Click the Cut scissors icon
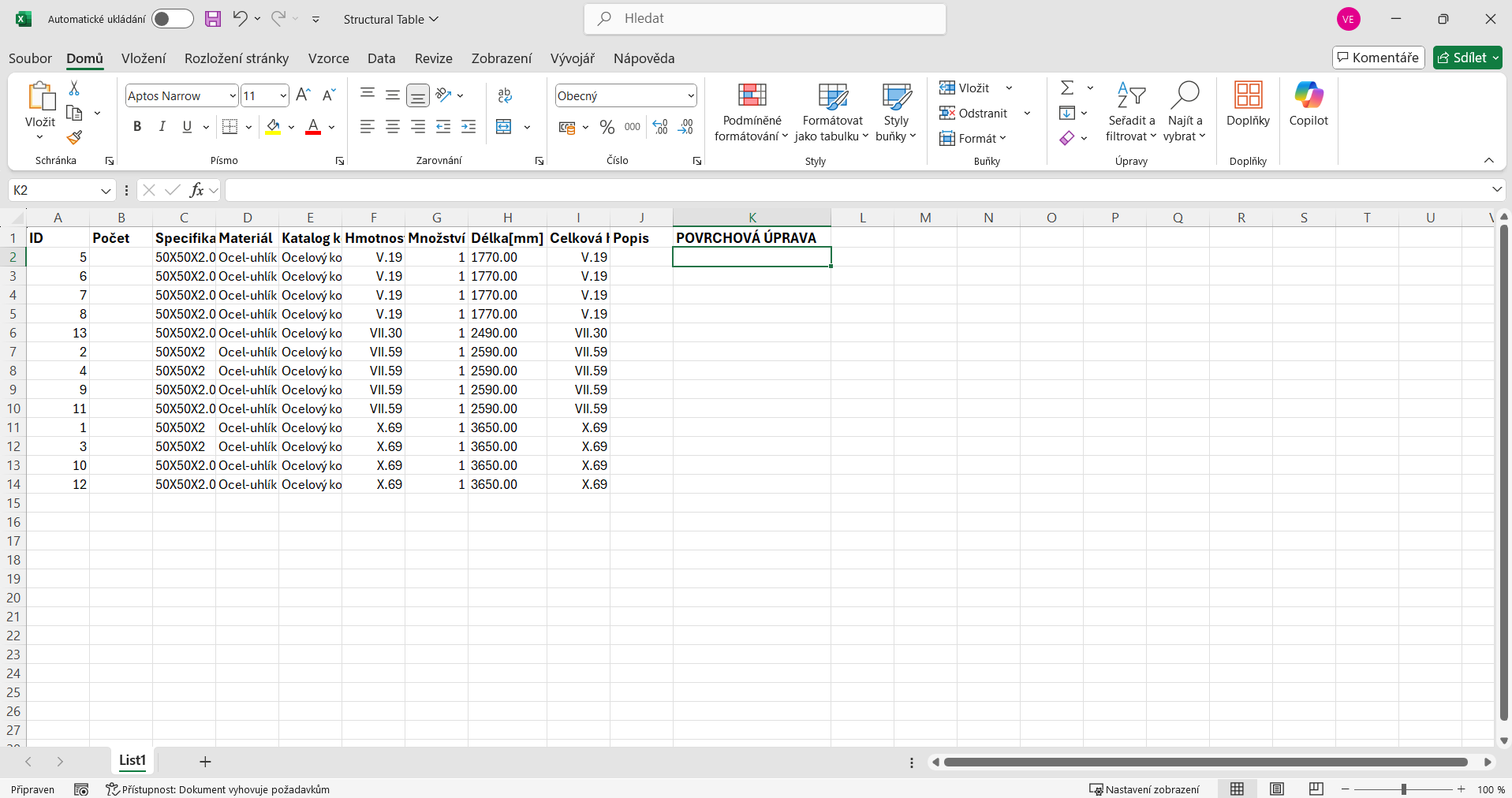The width and height of the screenshot is (1512, 798). click(74, 88)
